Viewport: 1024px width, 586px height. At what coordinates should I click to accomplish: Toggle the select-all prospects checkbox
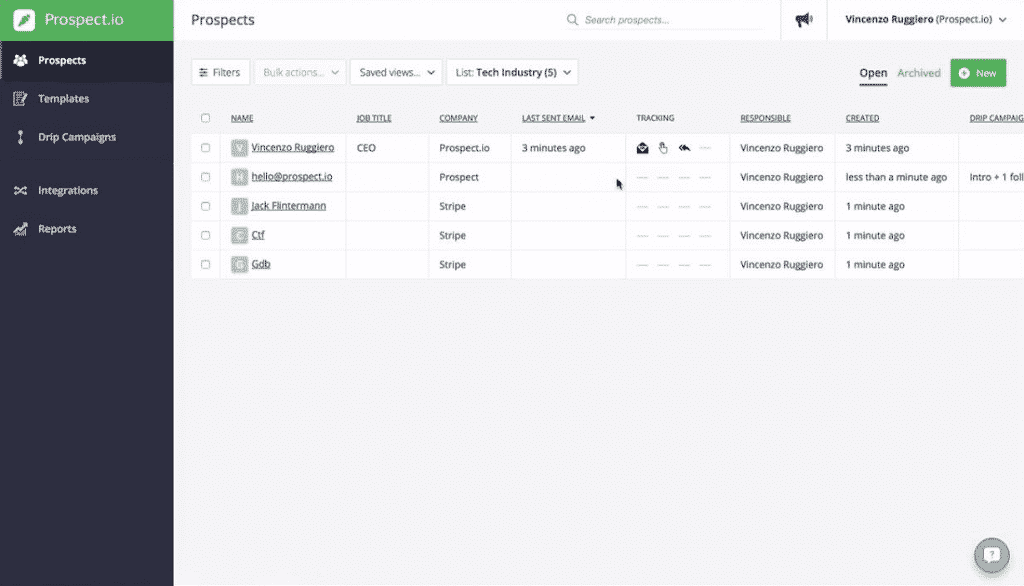(205, 117)
